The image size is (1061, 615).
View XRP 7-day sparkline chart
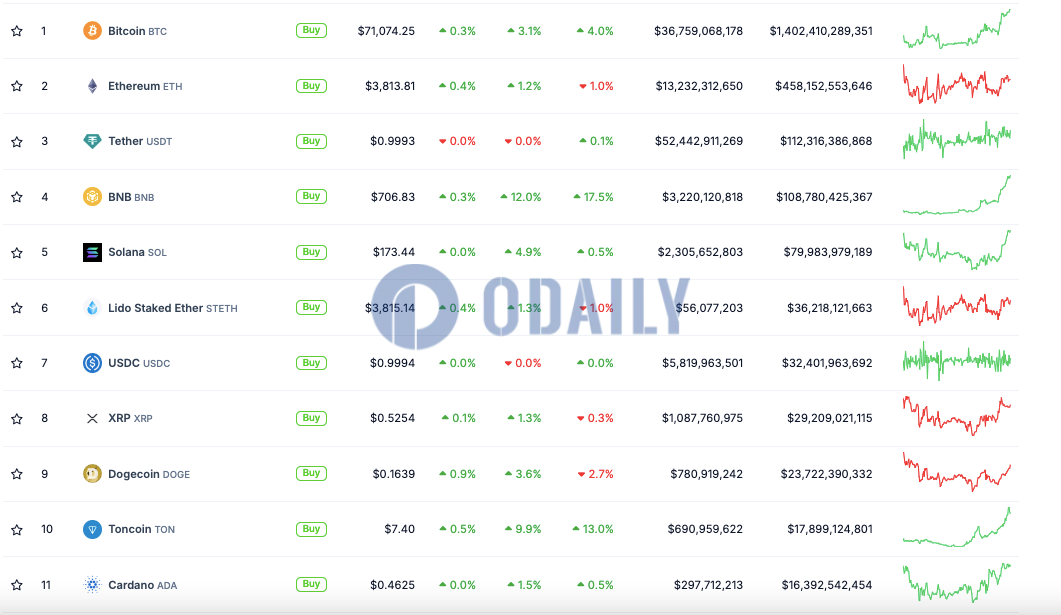tap(957, 416)
